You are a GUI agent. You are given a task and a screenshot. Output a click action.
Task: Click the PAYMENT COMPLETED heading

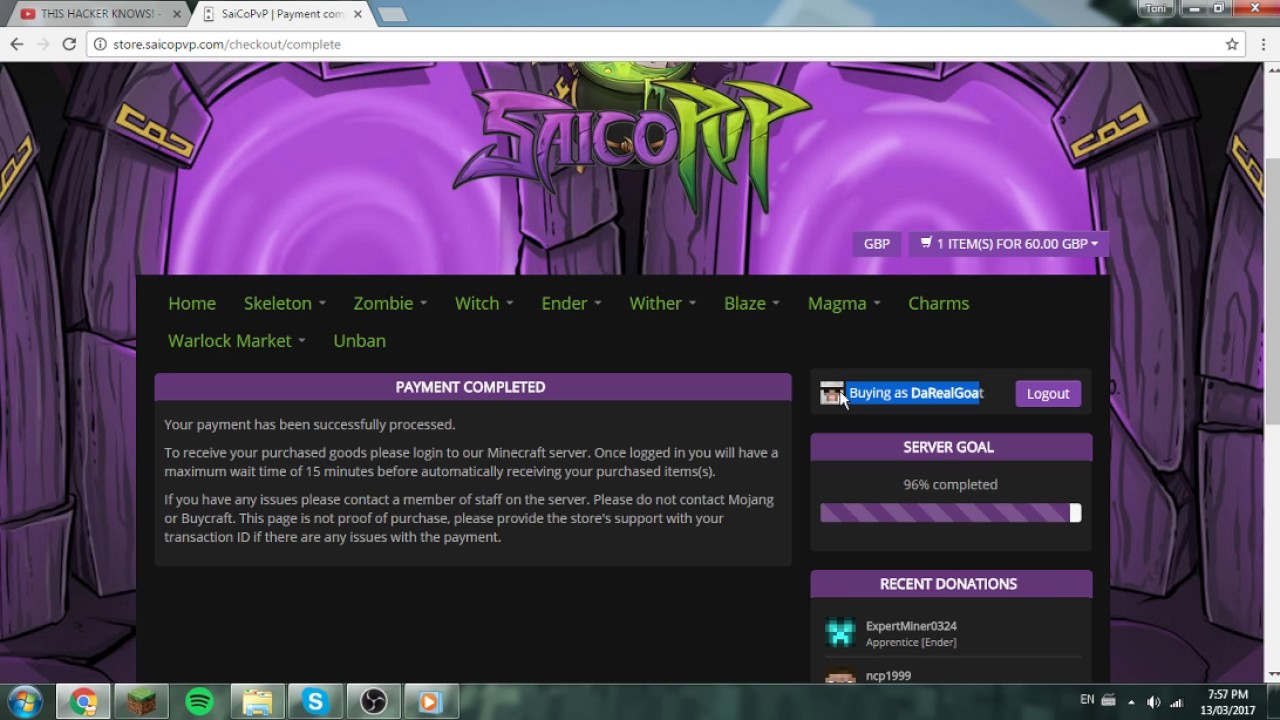pos(470,387)
